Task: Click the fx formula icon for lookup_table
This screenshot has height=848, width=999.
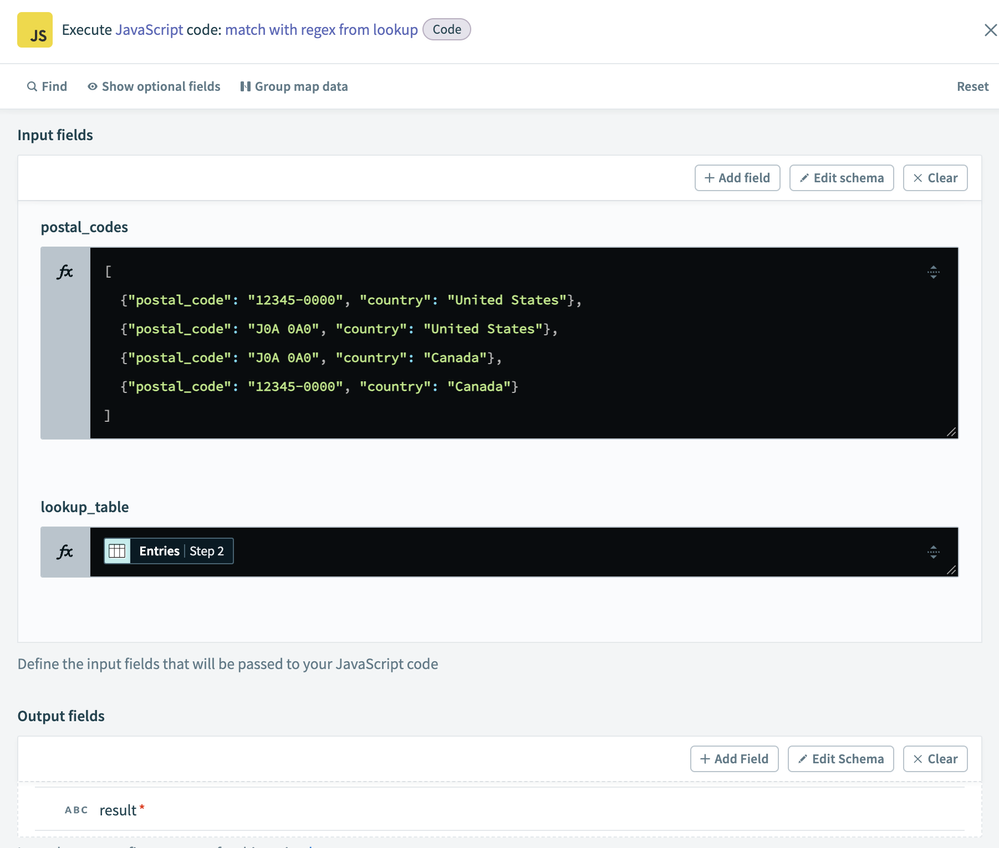Action: [x=65, y=551]
